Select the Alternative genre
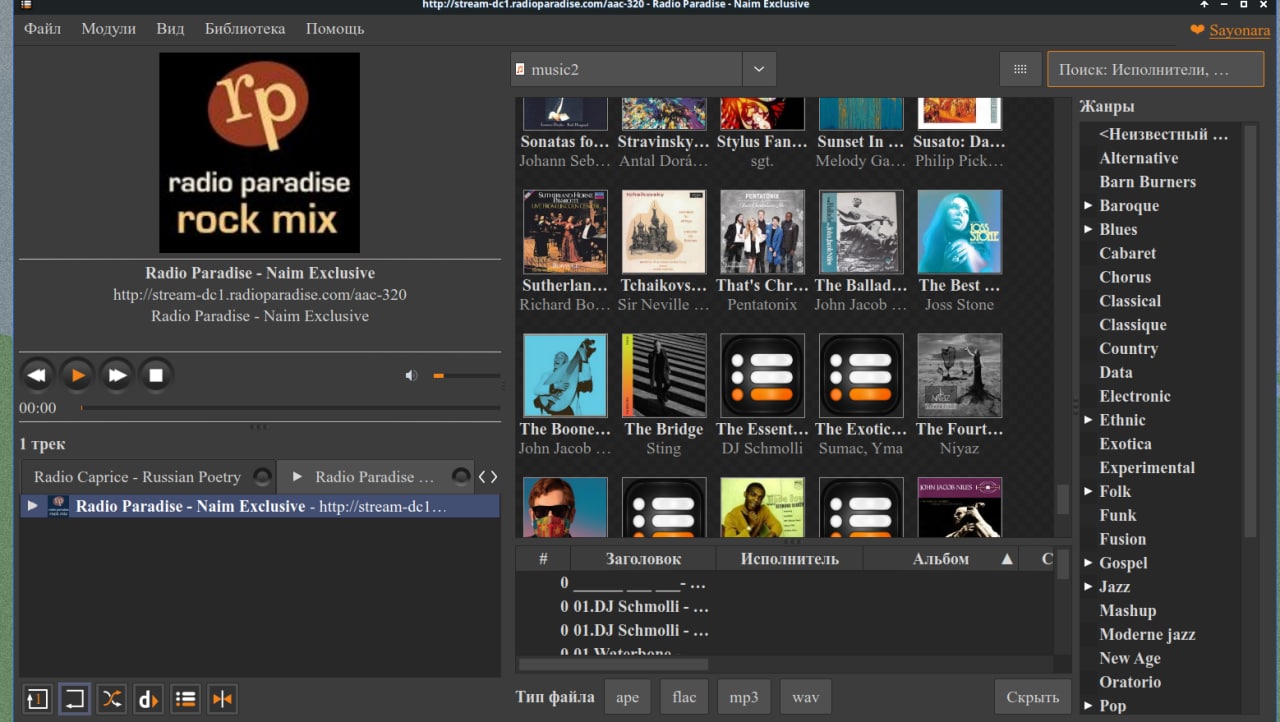The width and height of the screenshot is (1280, 722). pos(1139,158)
